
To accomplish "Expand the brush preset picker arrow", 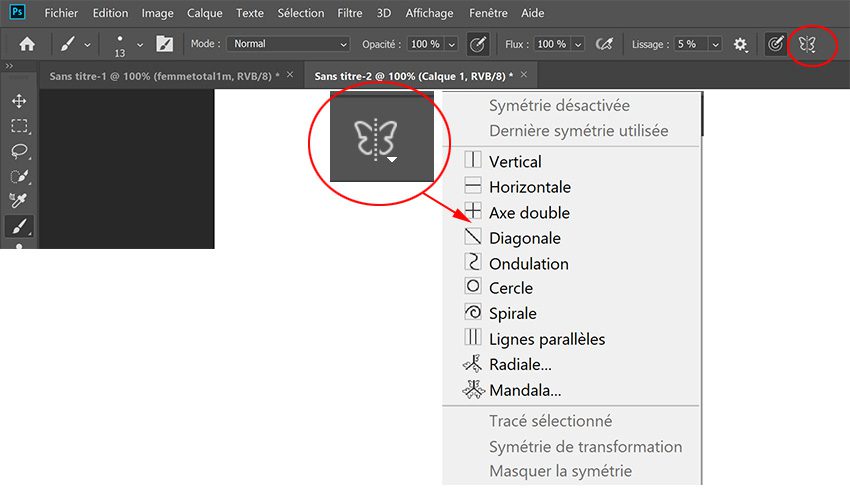I will (x=140, y=45).
